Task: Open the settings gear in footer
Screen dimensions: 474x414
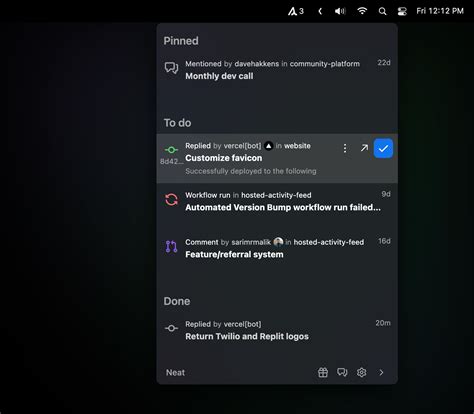Action: [362, 372]
